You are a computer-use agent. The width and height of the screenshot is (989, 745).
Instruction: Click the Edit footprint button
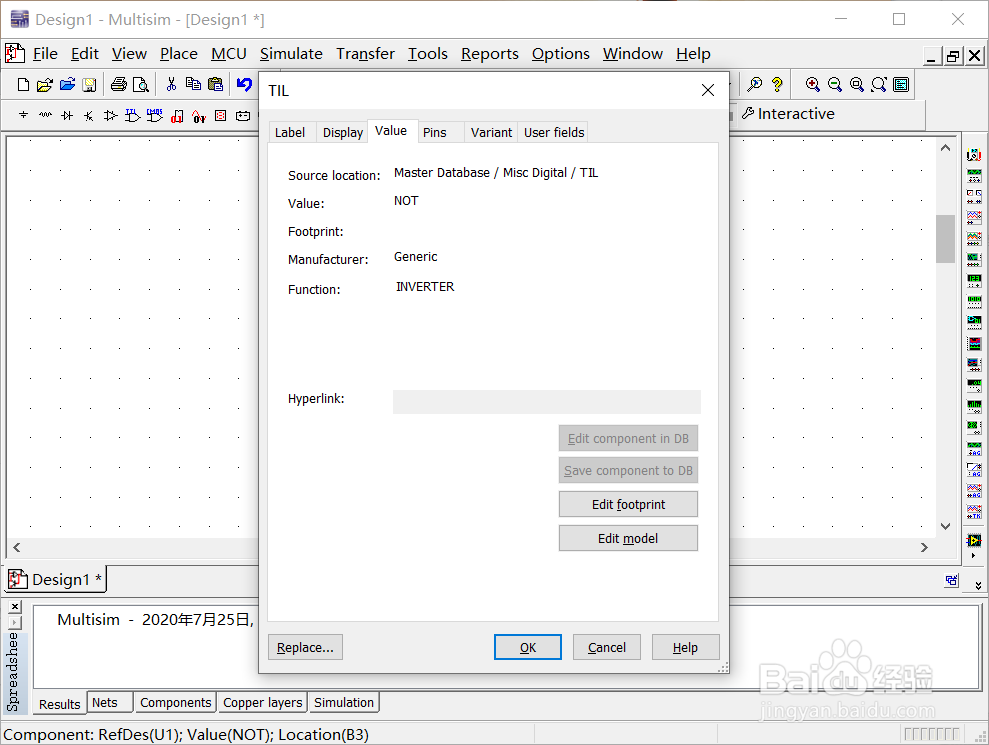pyautogui.click(x=628, y=504)
